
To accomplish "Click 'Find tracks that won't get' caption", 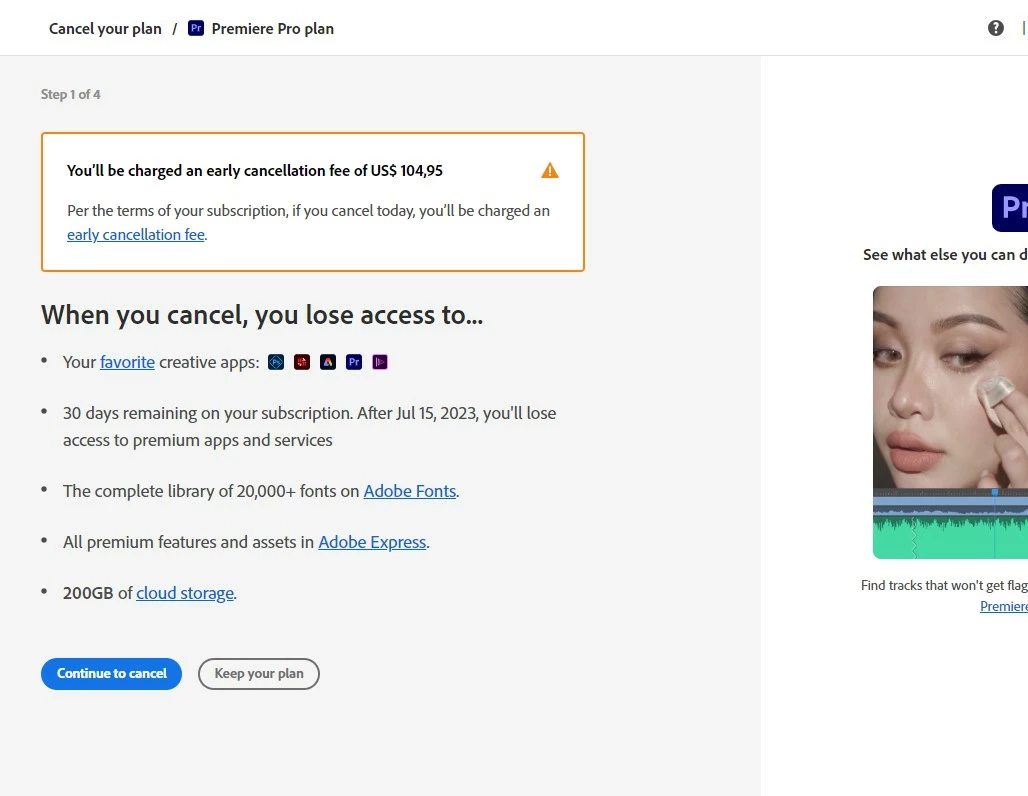I will [x=944, y=586].
